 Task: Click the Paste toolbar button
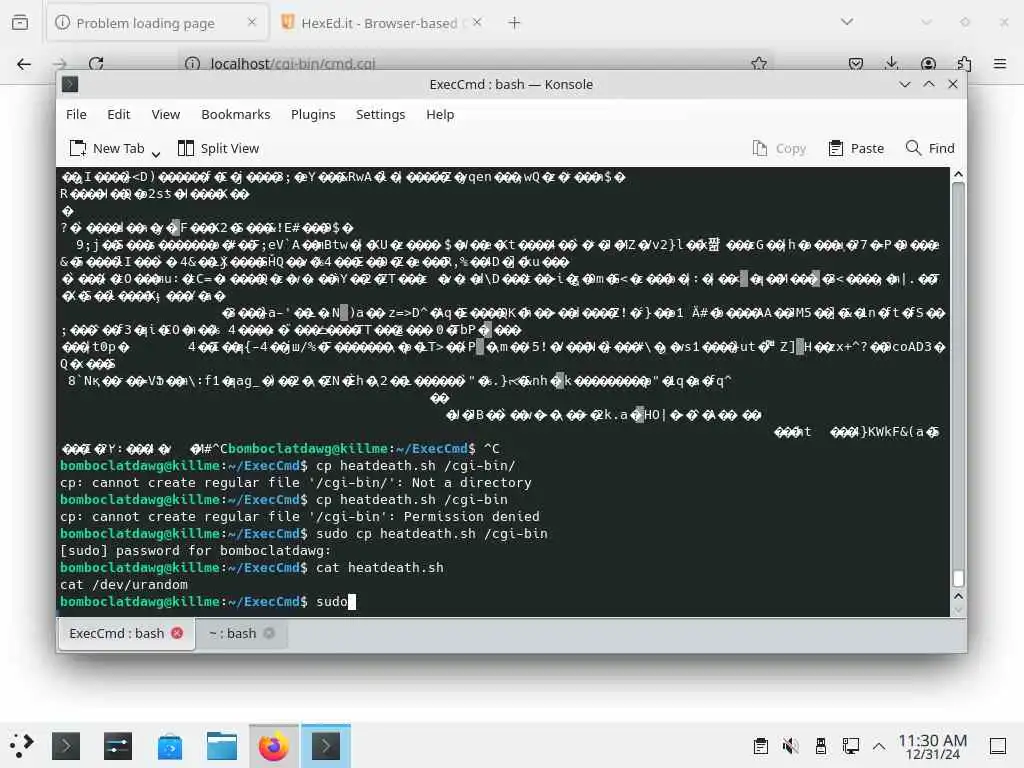856,148
